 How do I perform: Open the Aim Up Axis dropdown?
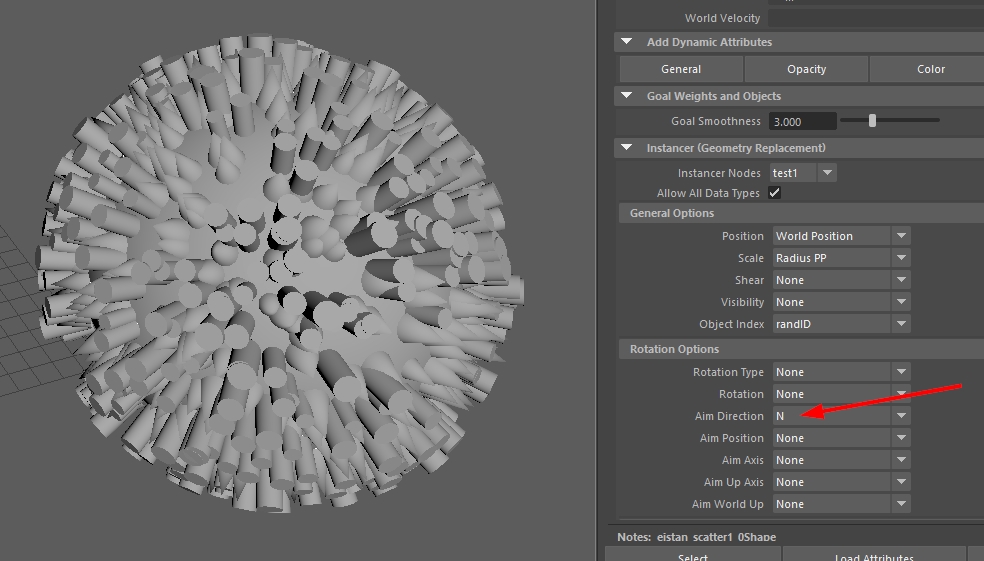(x=901, y=482)
